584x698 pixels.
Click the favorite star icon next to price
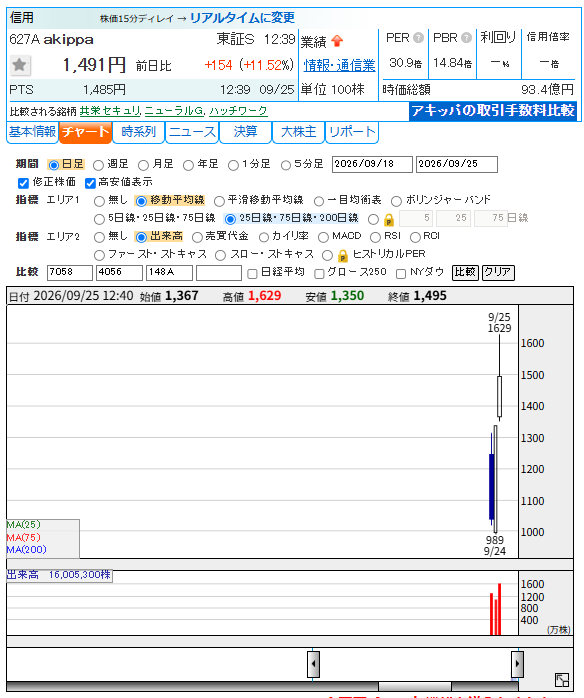(x=19, y=65)
